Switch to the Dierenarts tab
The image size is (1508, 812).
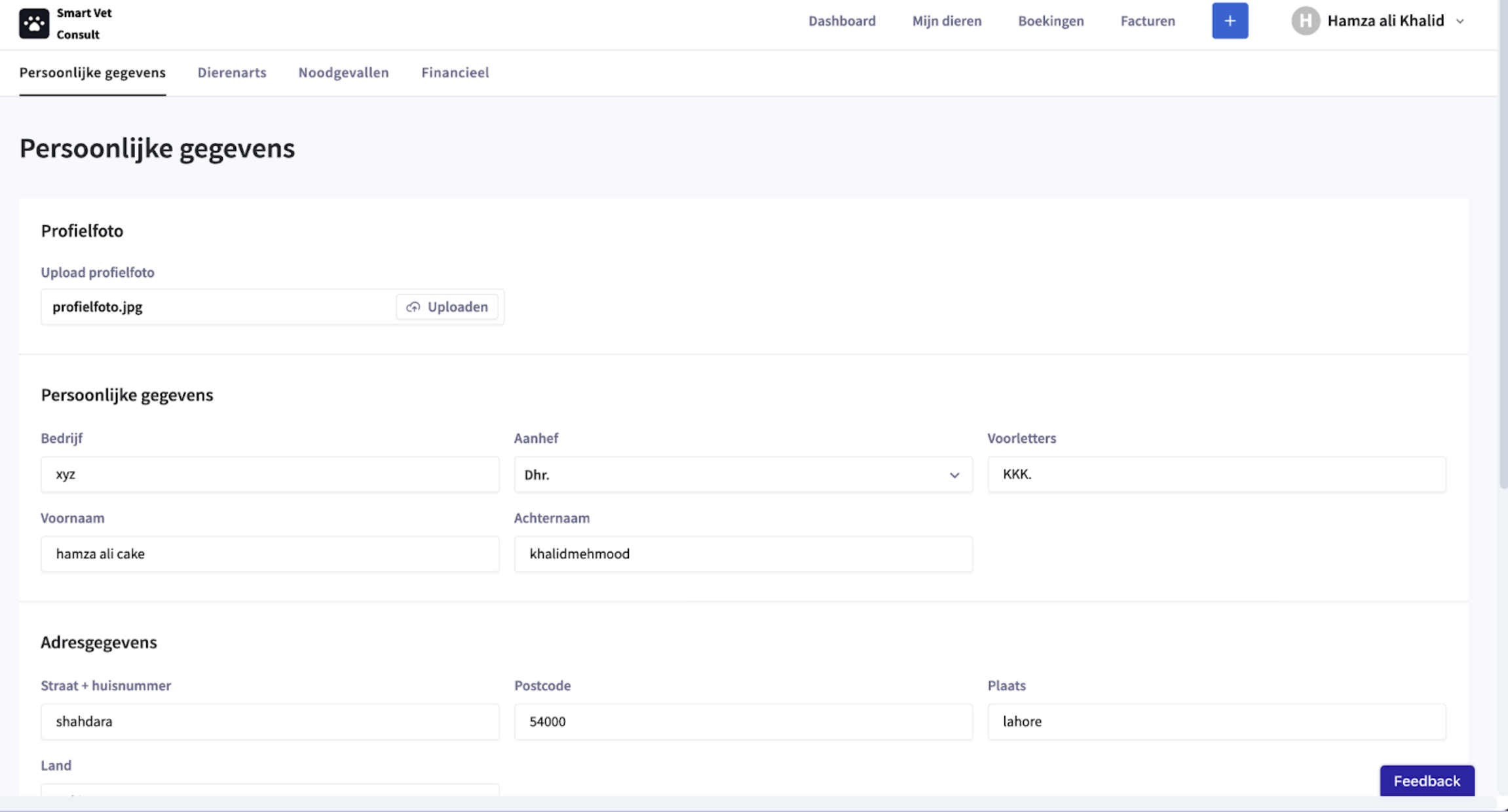click(x=232, y=73)
